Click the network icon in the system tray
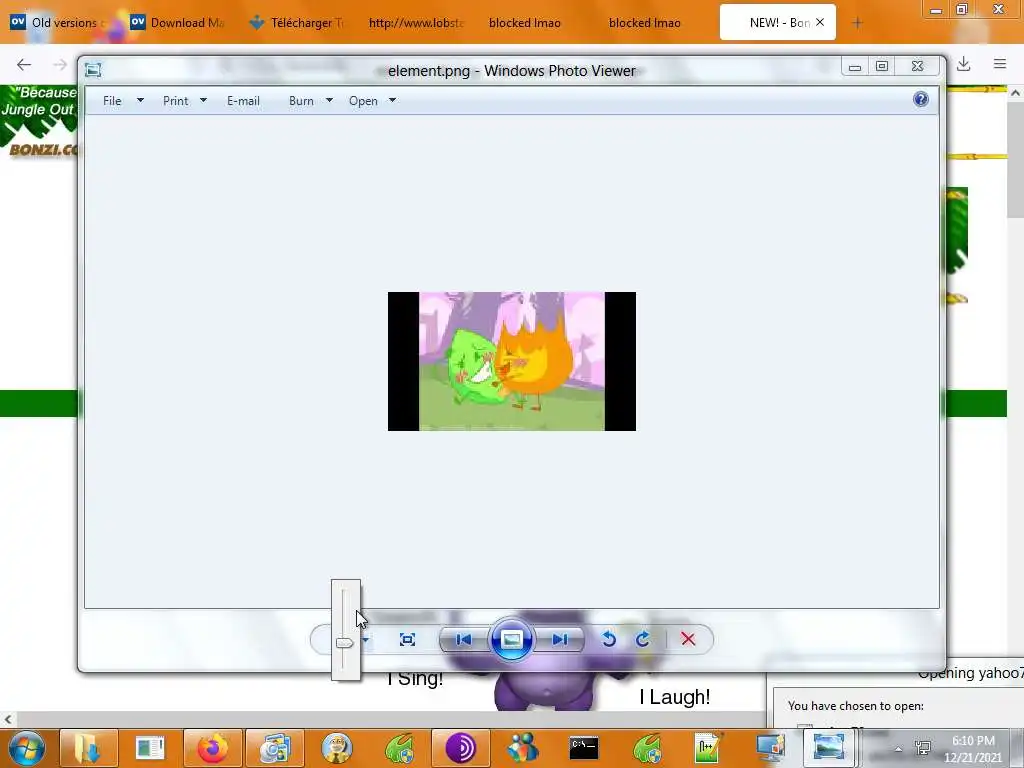 point(923,748)
